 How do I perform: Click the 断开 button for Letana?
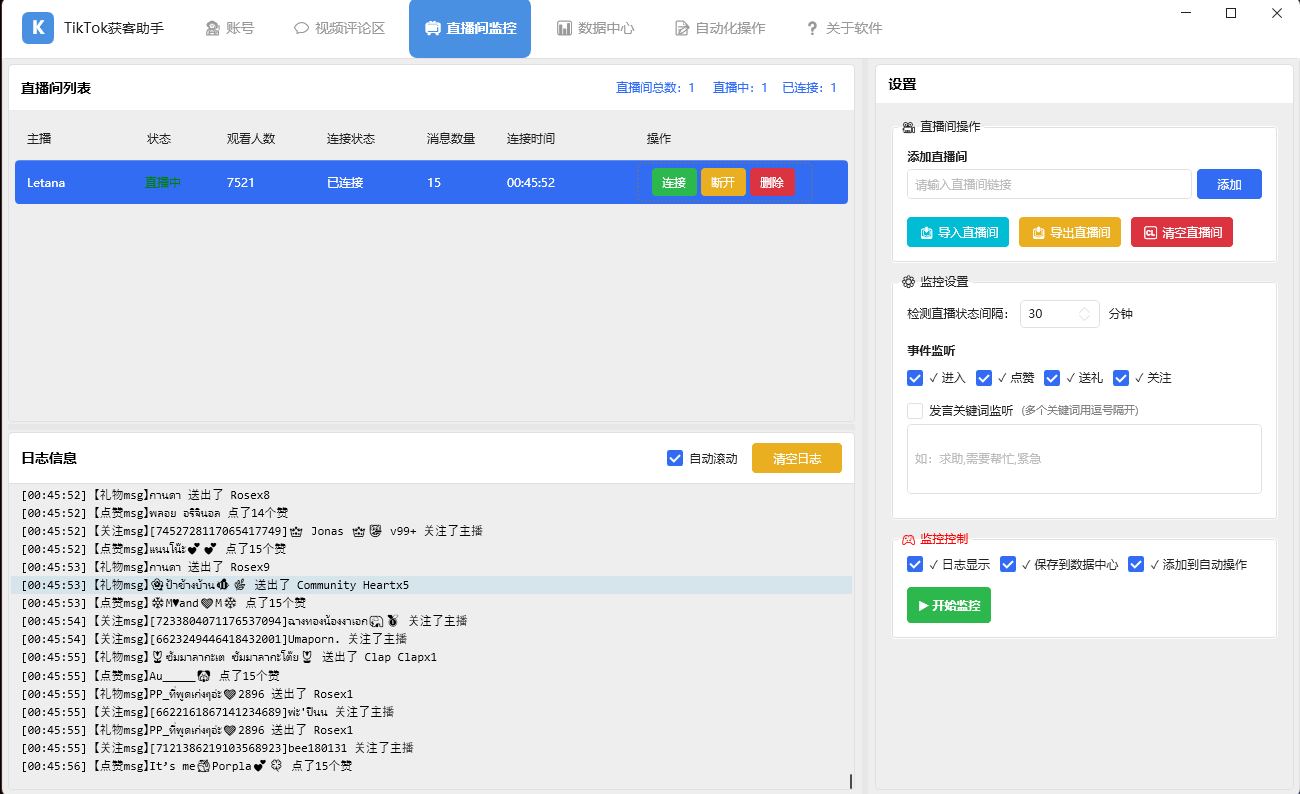723,182
